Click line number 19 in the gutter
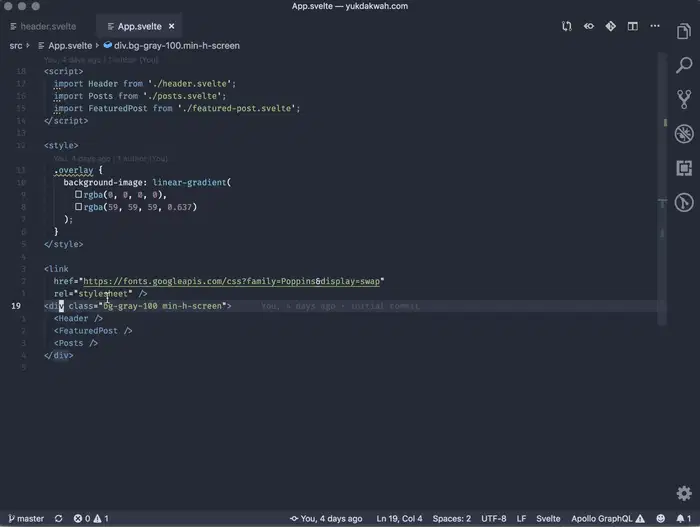Image resolution: width=700 pixels, height=527 pixels. (16, 306)
